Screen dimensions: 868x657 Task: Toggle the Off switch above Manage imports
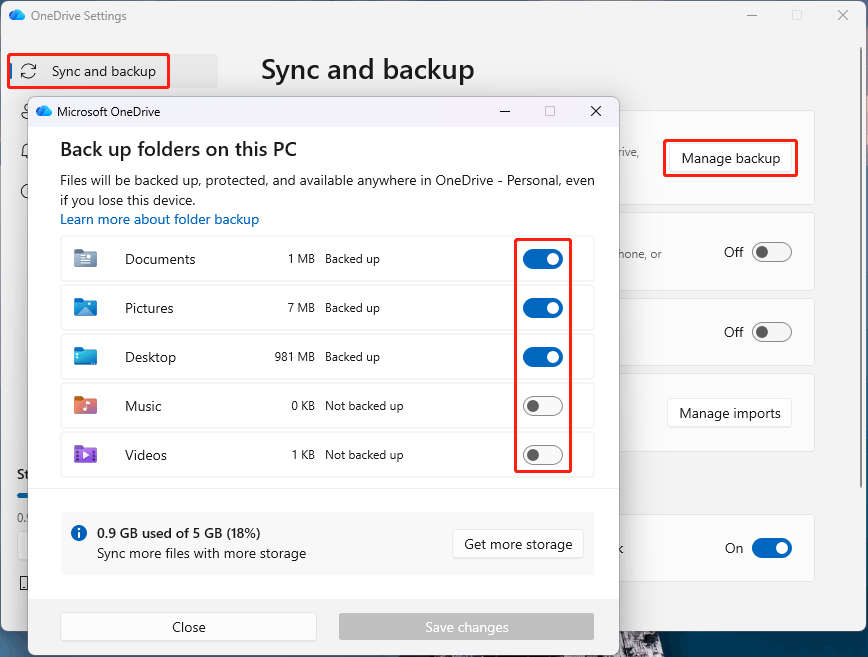[772, 332]
